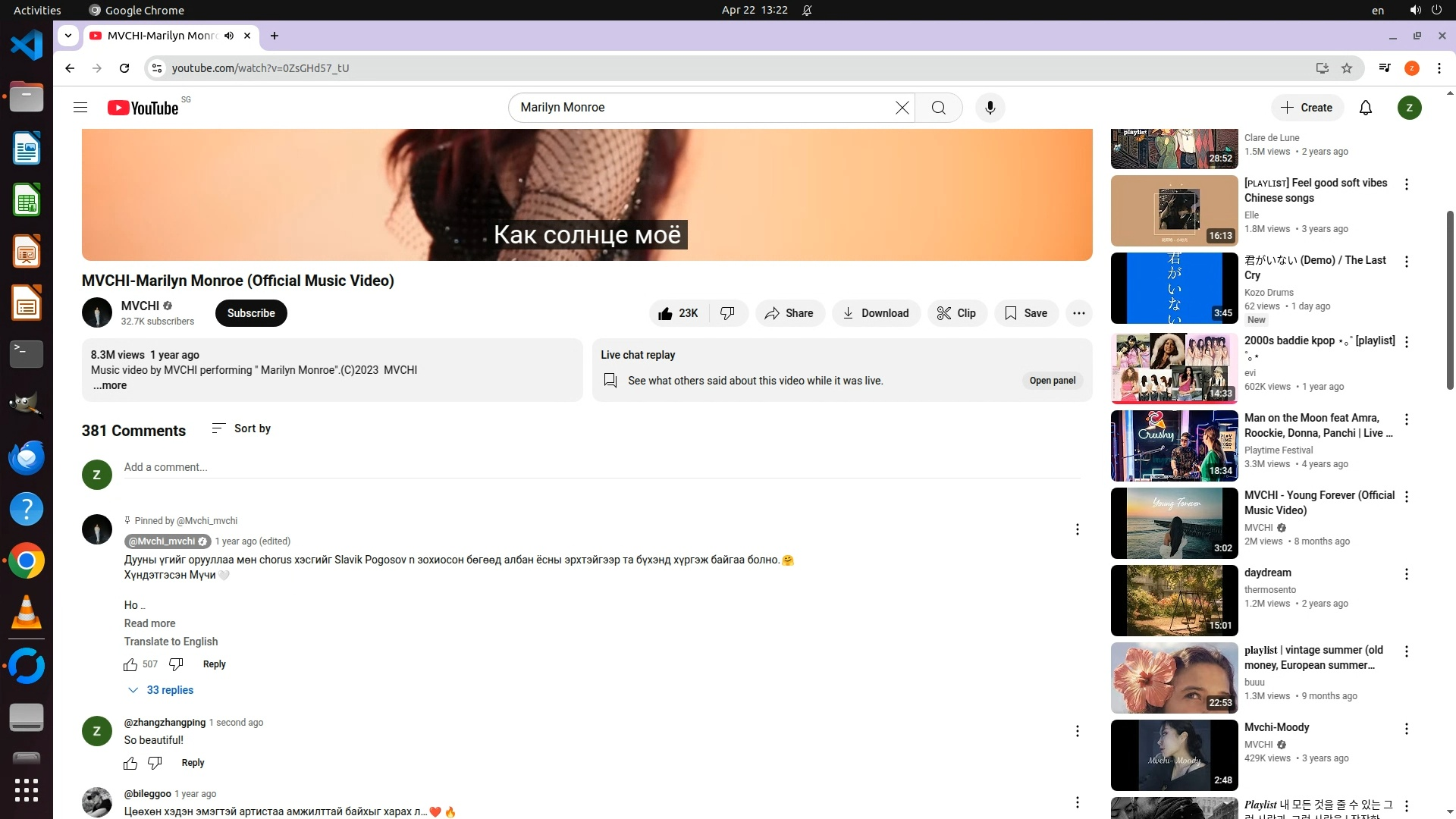
Task: Open options menu for pinned comment
Action: (x=1077, y=529)
